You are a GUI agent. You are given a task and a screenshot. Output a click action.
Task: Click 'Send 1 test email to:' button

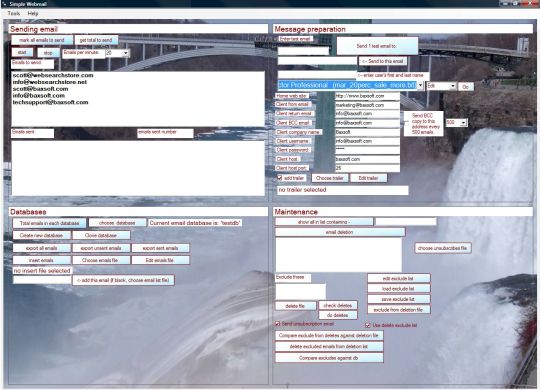coord(377,46)
